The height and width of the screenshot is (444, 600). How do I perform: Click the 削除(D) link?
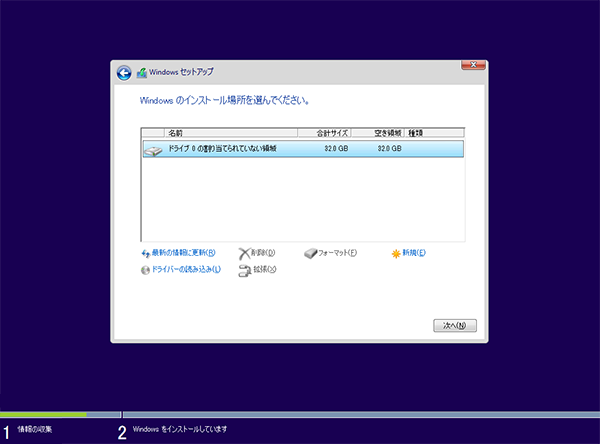click(263, 253)
